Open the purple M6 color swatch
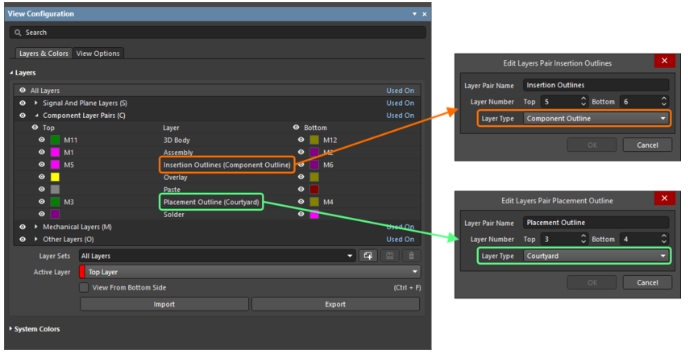 314,165
